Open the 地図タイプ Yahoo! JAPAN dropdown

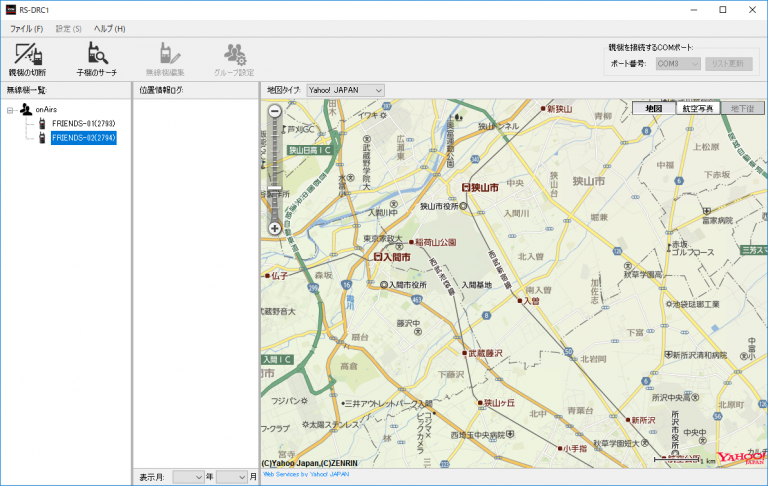(345, 90)
